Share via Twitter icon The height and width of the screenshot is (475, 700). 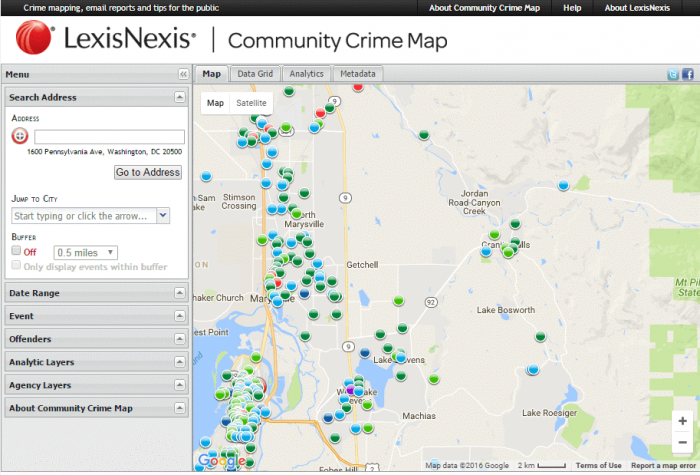click(x=673, y=74)
